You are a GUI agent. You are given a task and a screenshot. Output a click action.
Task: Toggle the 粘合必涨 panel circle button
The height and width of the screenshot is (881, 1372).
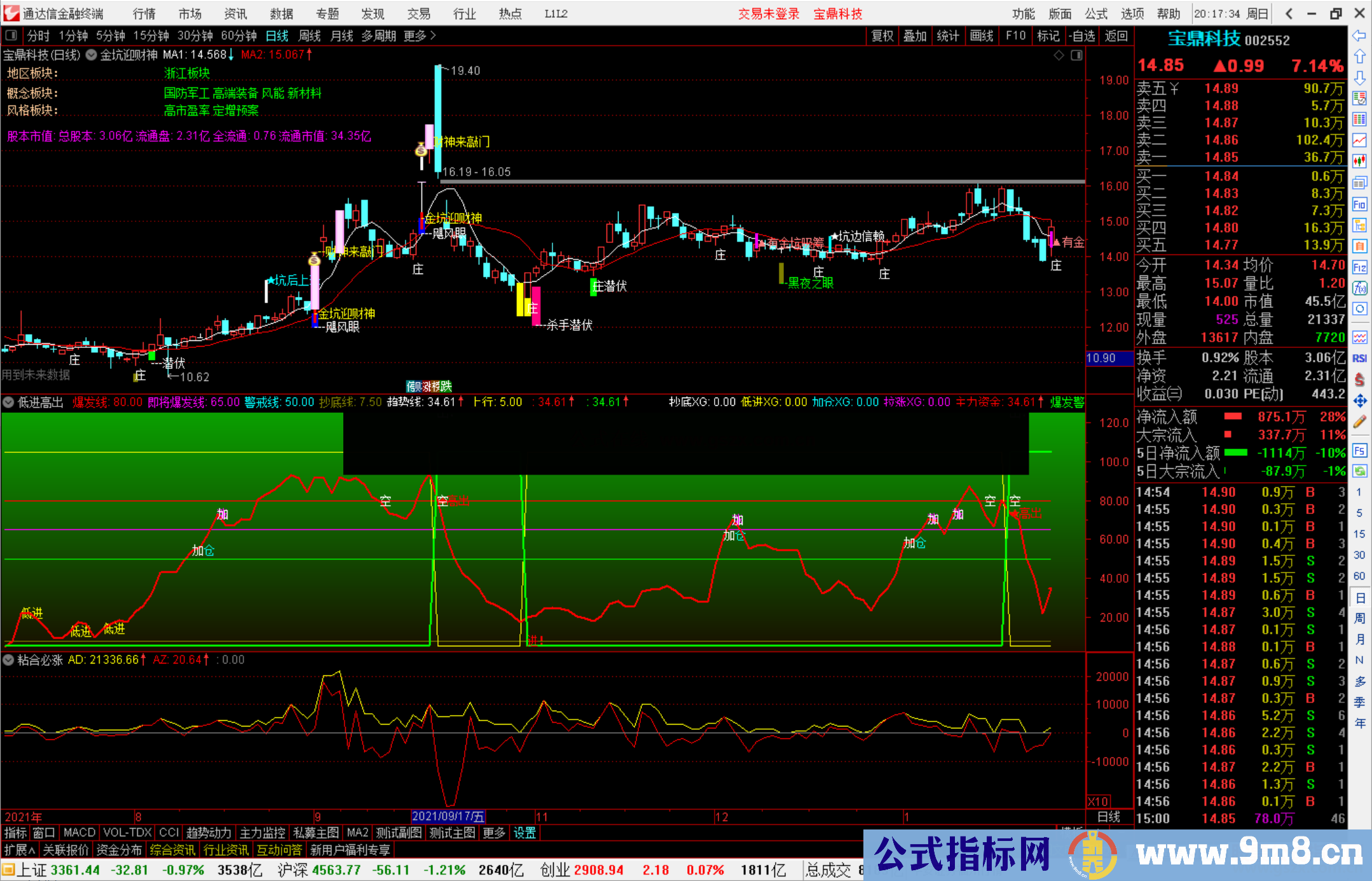[x=8, y=660]
